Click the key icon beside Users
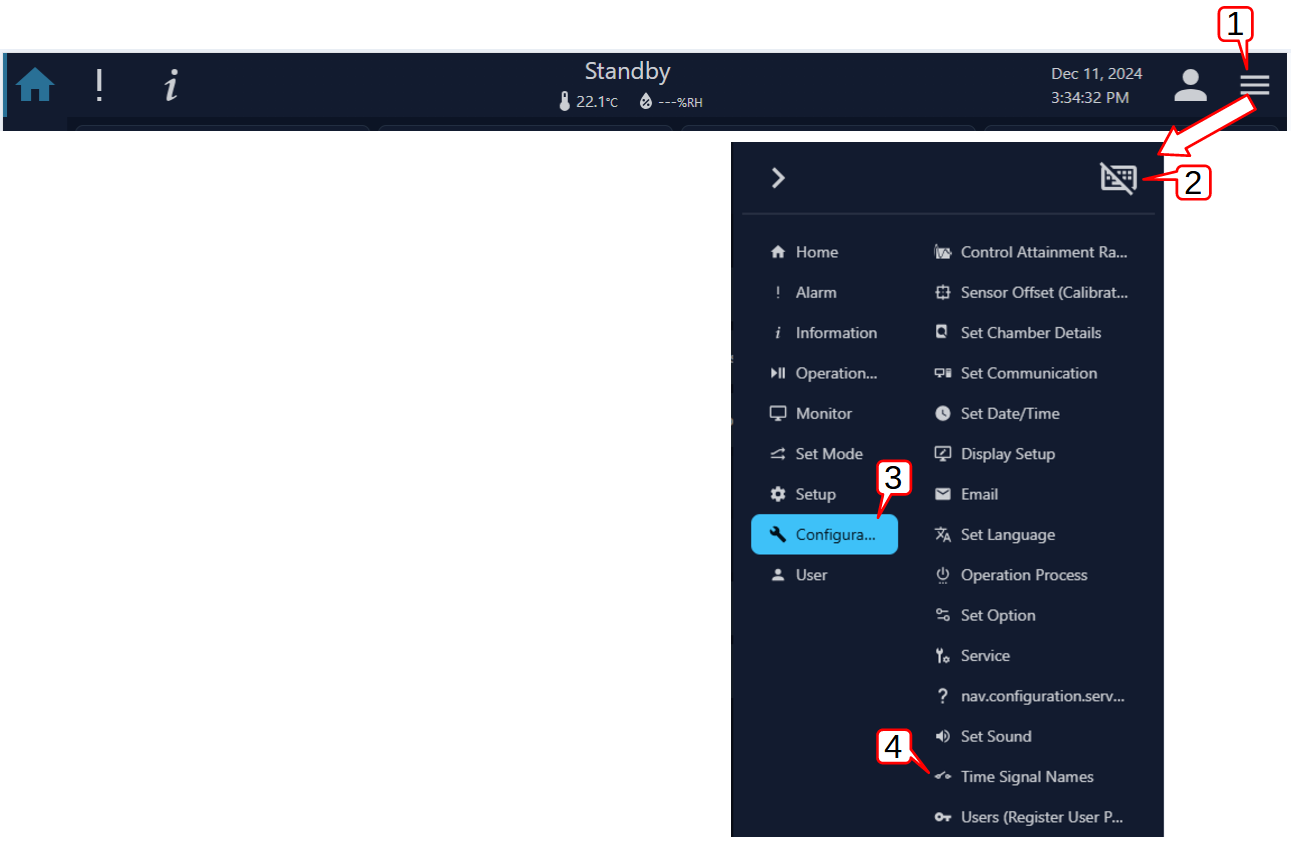This screenshot has width=1298, height=843. pyautogui.click(x=942, y=817)
